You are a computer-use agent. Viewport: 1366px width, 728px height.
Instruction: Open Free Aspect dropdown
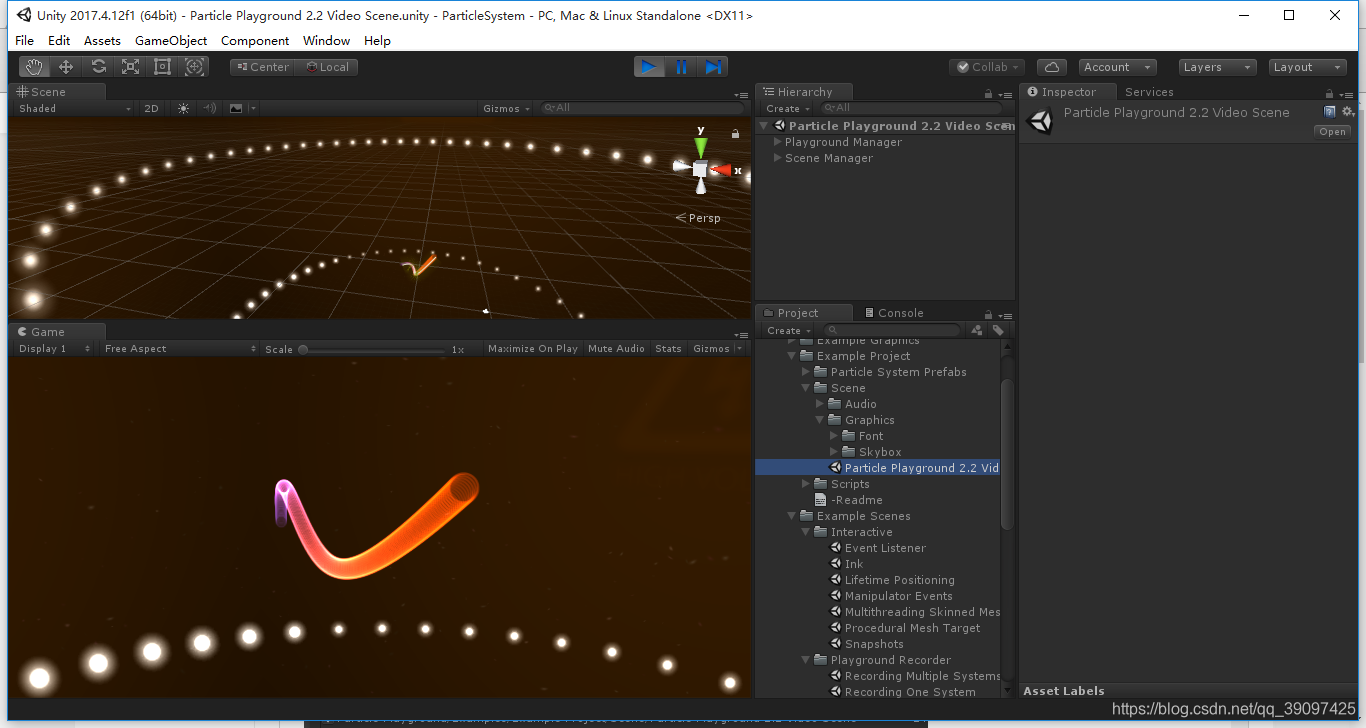180,349
